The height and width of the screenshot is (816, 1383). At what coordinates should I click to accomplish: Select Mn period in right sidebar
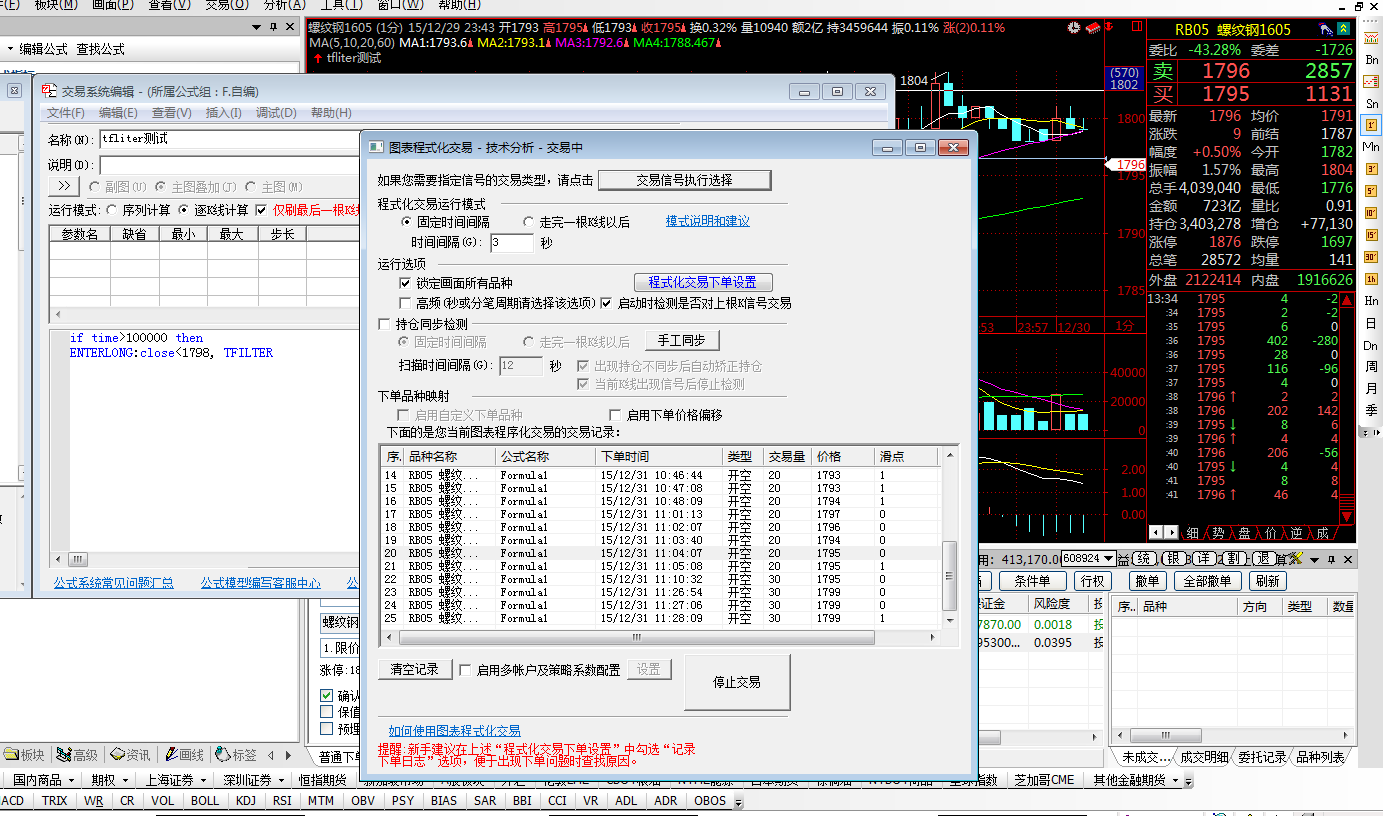[1371, 148]
